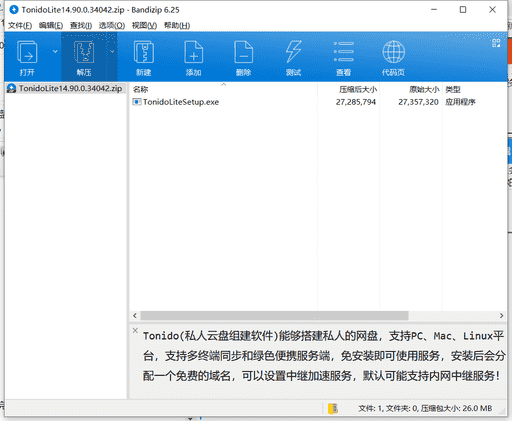
Task: Expand the 打开 dropdown arrow
Action: [55, 51]
